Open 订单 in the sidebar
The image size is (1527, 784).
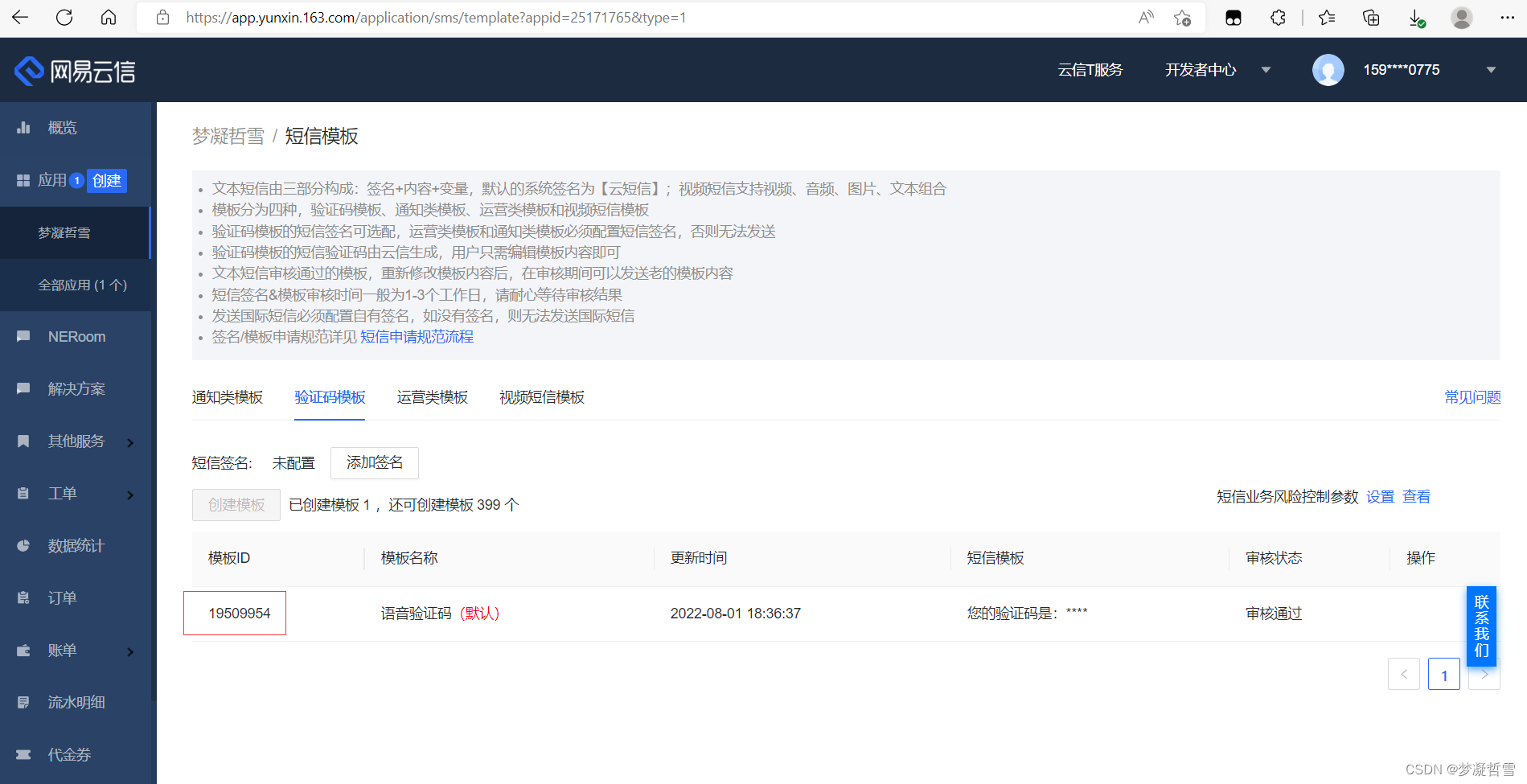(x=62, y=598)
